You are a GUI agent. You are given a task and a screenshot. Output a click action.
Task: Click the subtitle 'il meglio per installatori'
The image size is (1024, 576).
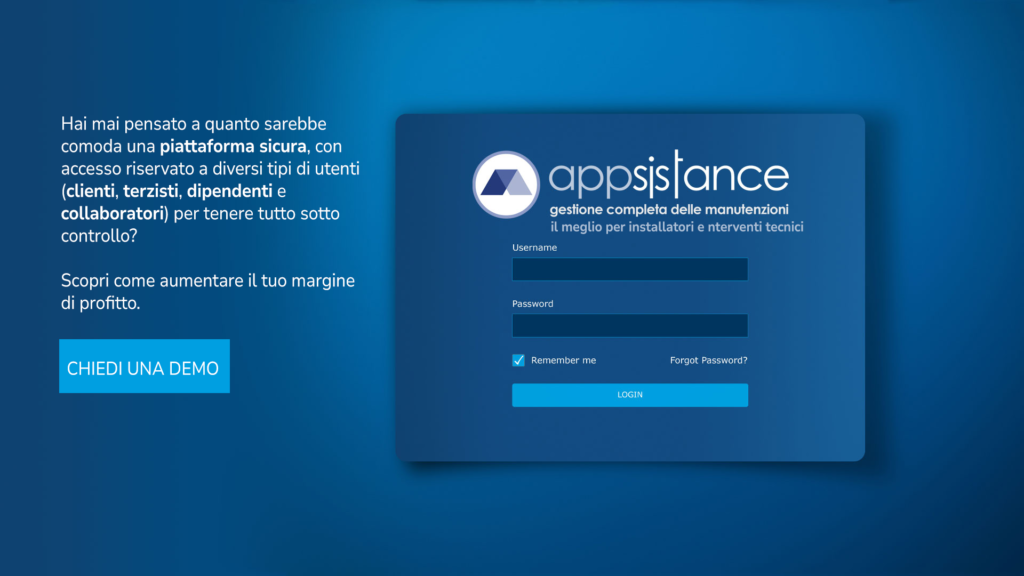[x=622, y=227]
